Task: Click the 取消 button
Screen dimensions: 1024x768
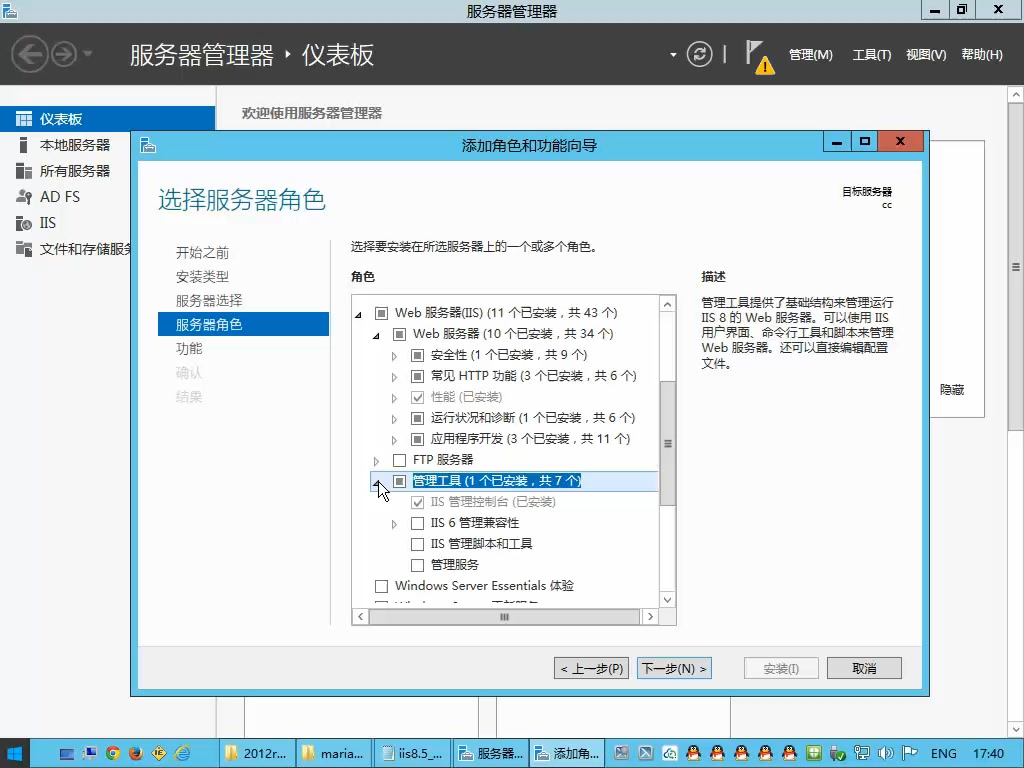Action: tap(864, 668)
